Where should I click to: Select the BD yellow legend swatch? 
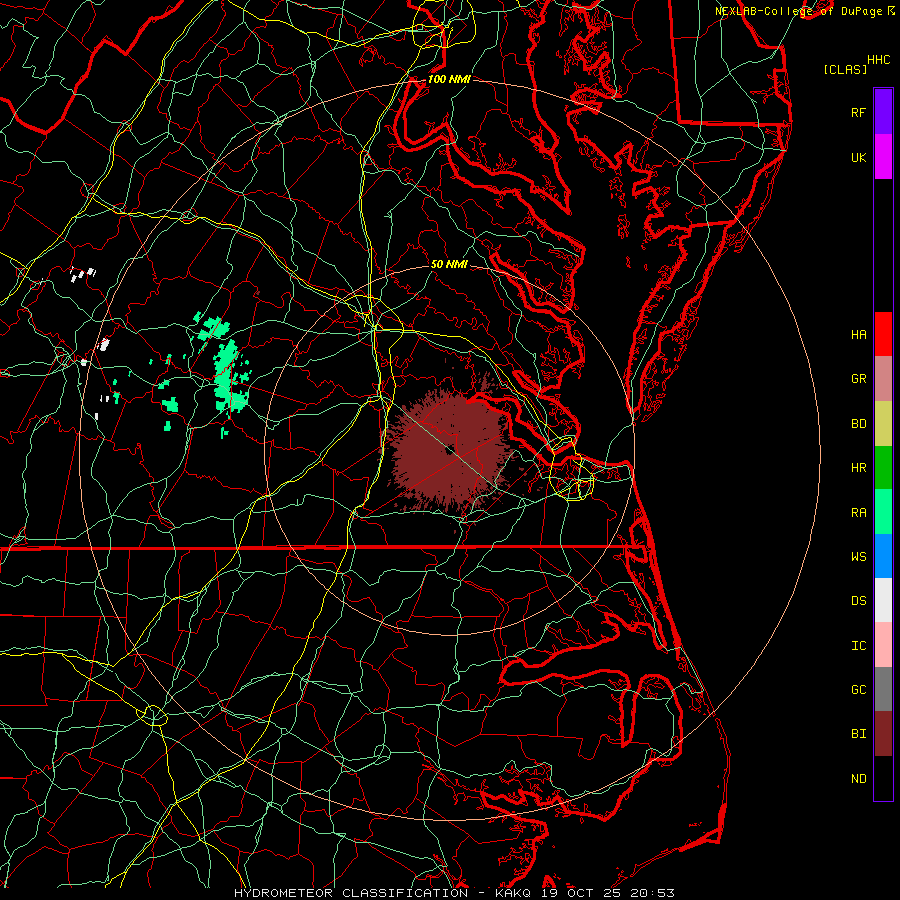(x=883, y=424)
